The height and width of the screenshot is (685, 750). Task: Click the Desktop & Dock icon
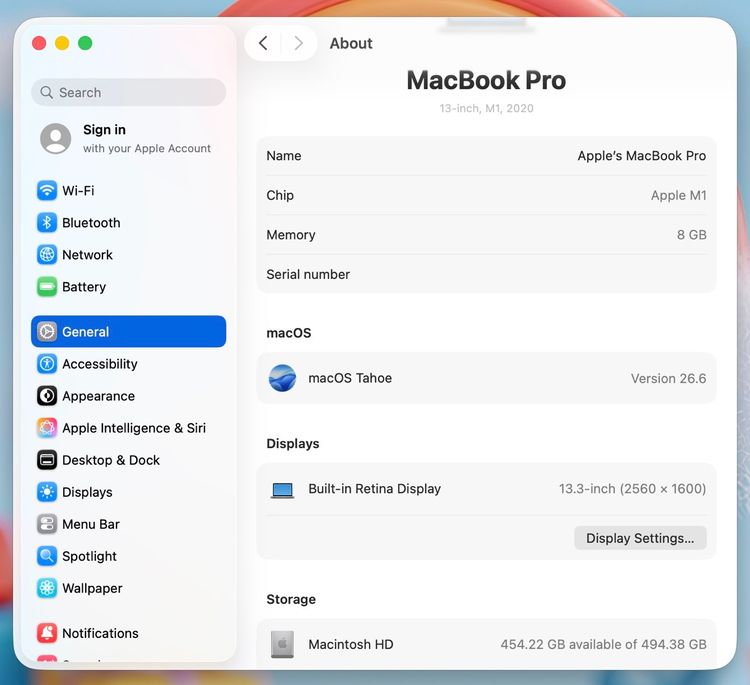coord(47,460)
